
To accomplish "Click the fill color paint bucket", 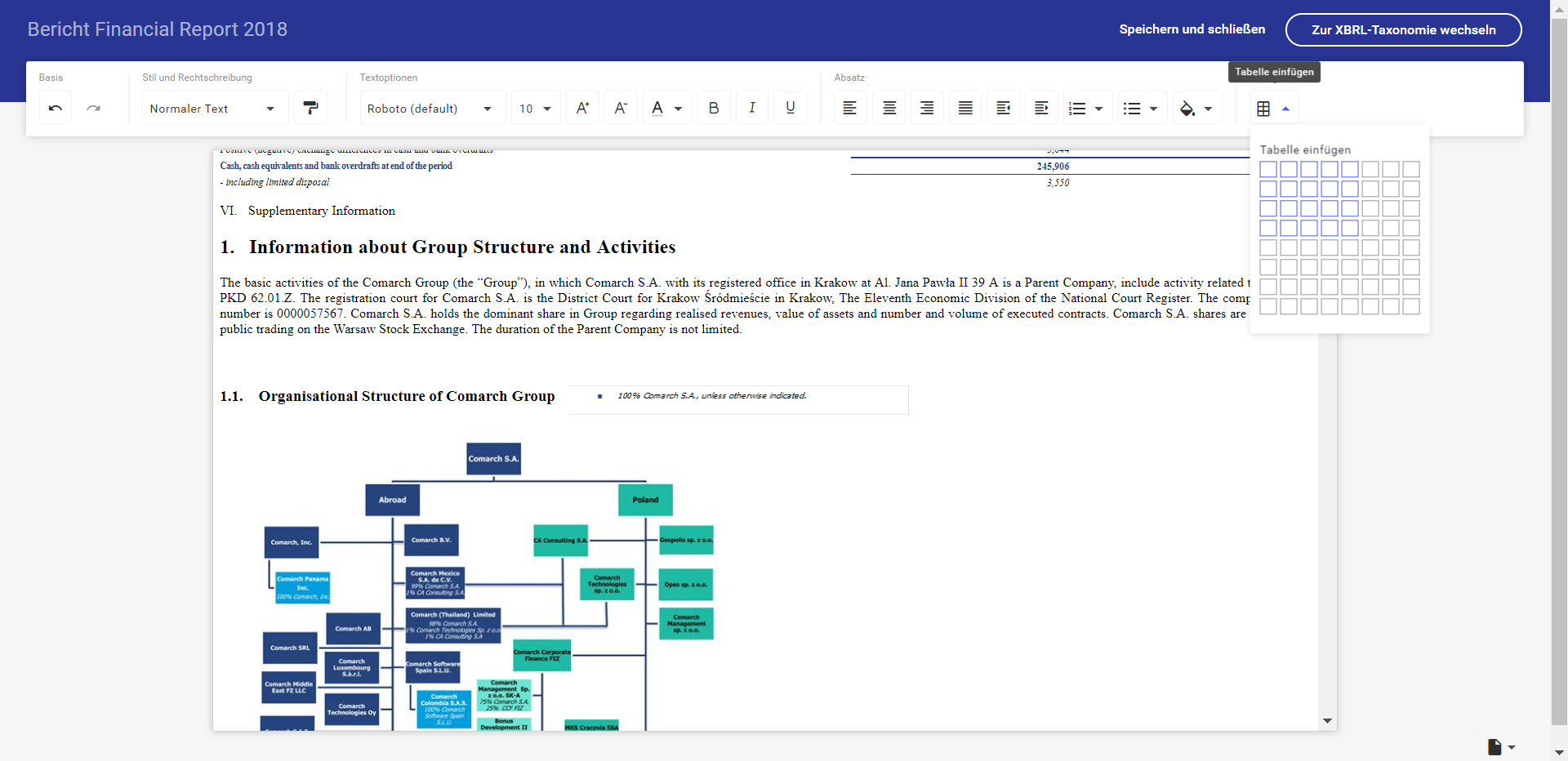I will point(1187,109).
